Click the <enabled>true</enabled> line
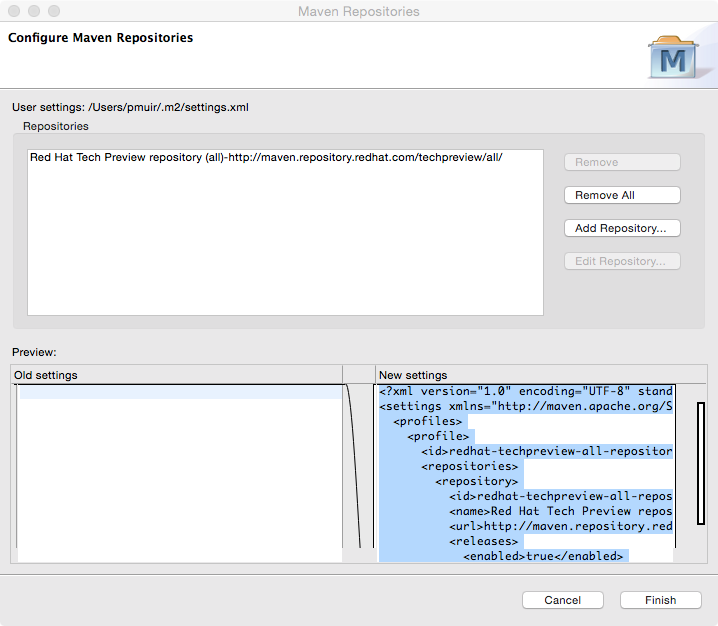This screenshot has width=718, height=626. 542,556
